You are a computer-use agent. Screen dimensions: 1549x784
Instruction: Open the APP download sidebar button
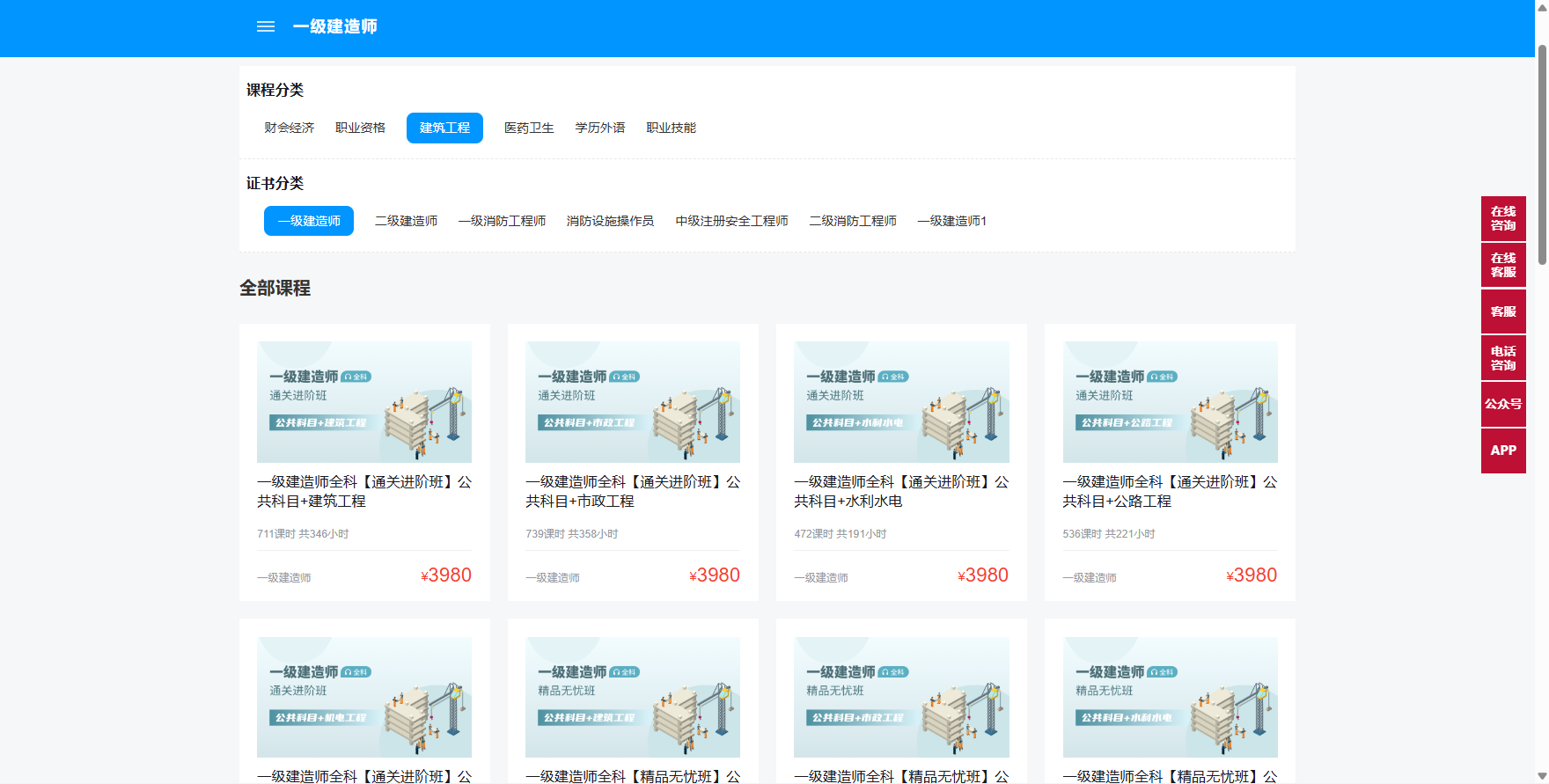pos(1503,451)
